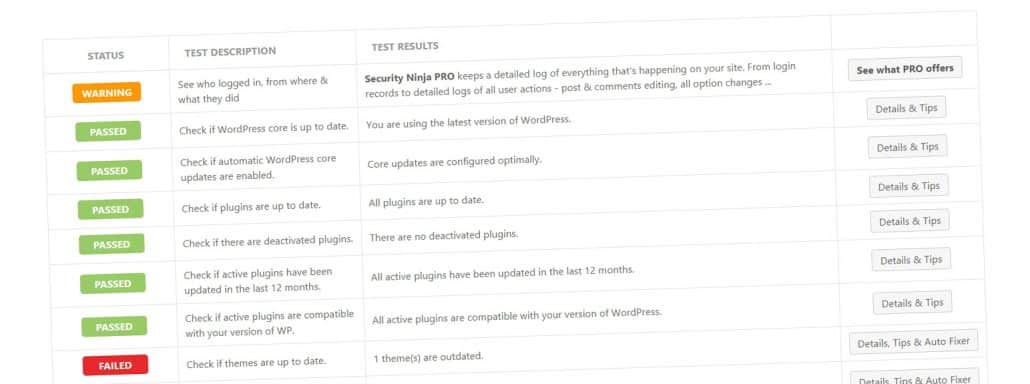The height and width of the screenshot is (384, 1030).
Task: Open Details & Tips for deactivated plugins test
Action: point(910,221)
